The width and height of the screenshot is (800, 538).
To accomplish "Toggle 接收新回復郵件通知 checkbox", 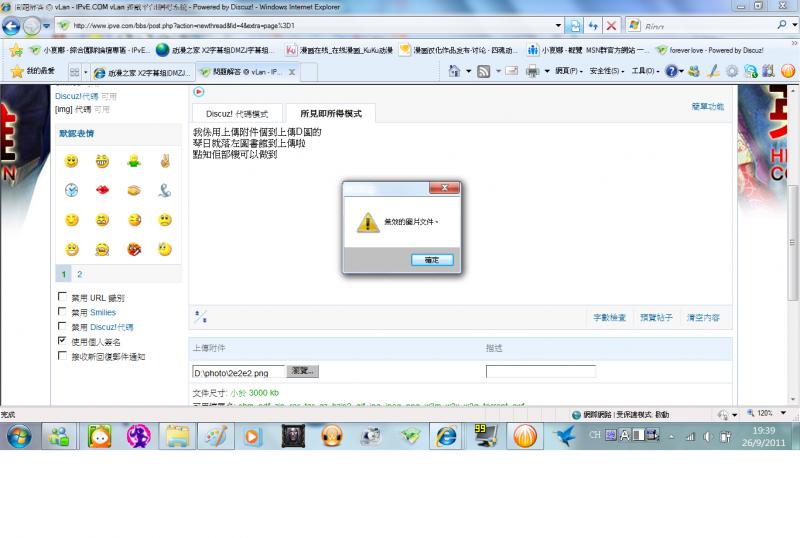I will 62,355.
